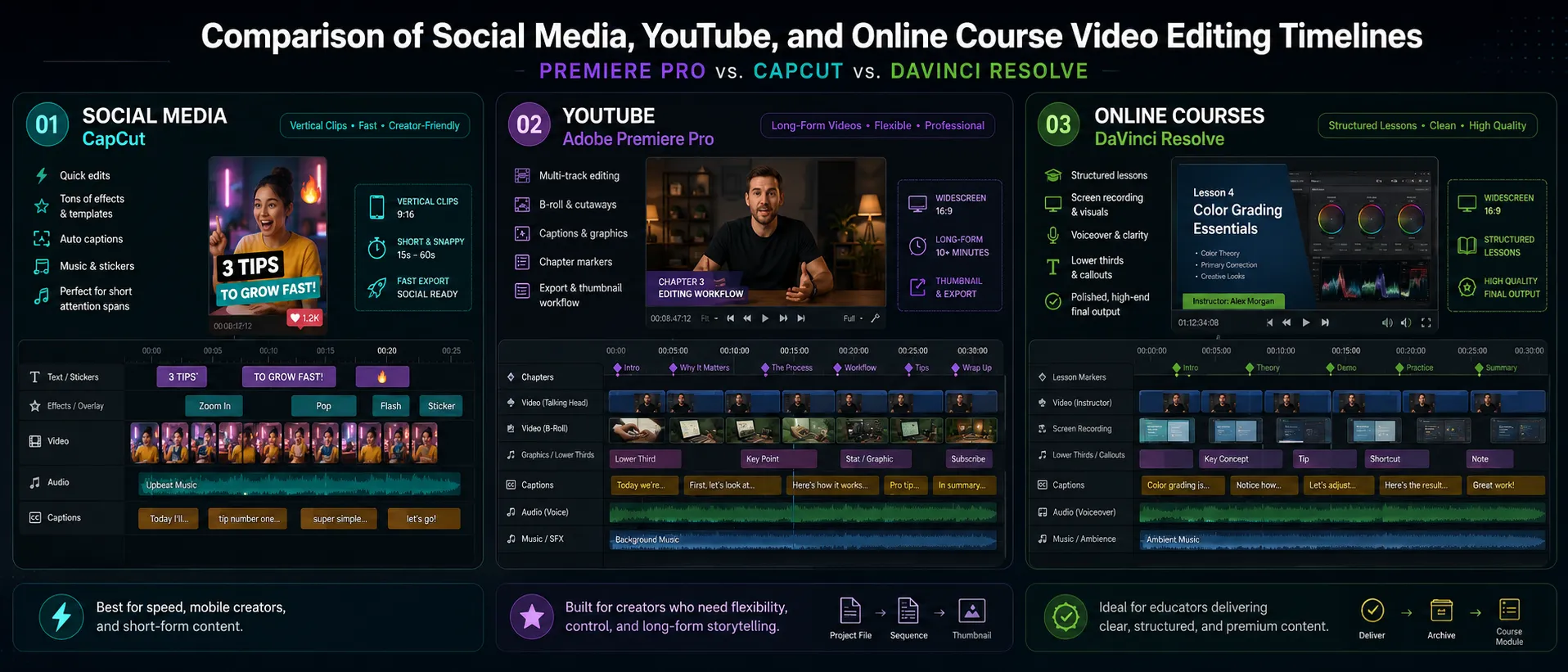This screenshot has height=672, width=1568.
Task: Select the Zoom In effect clip
Action: [x=214, y=406]
